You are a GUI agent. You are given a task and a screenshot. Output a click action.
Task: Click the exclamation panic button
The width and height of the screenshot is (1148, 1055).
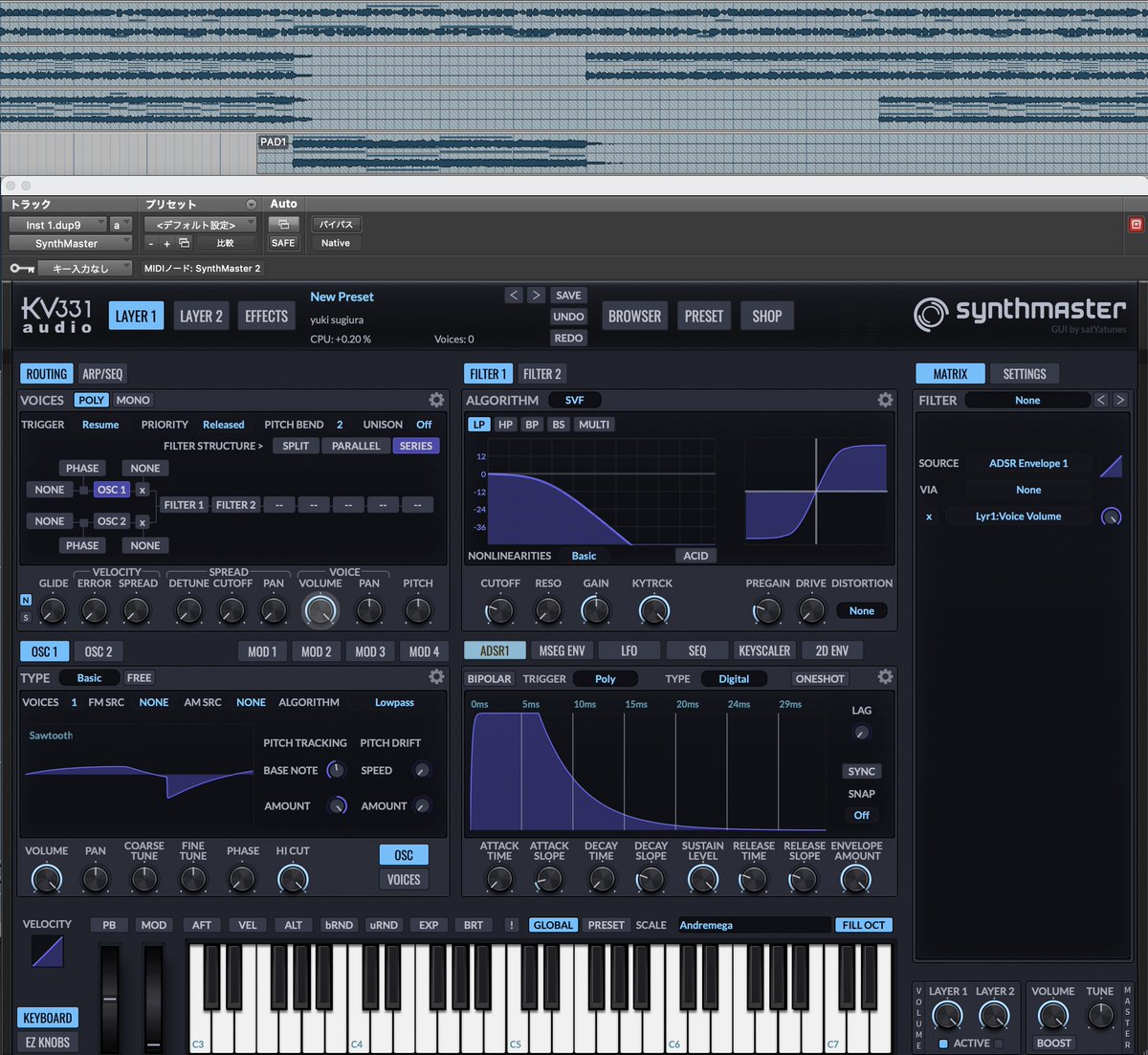tap(511, 925)
